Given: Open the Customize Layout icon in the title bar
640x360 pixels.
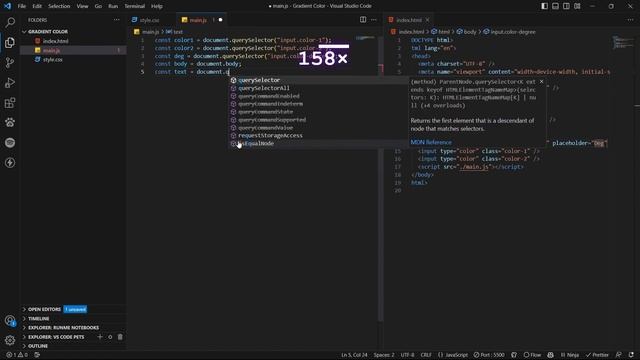Looking at the screenshot, I should click(577, 6).
